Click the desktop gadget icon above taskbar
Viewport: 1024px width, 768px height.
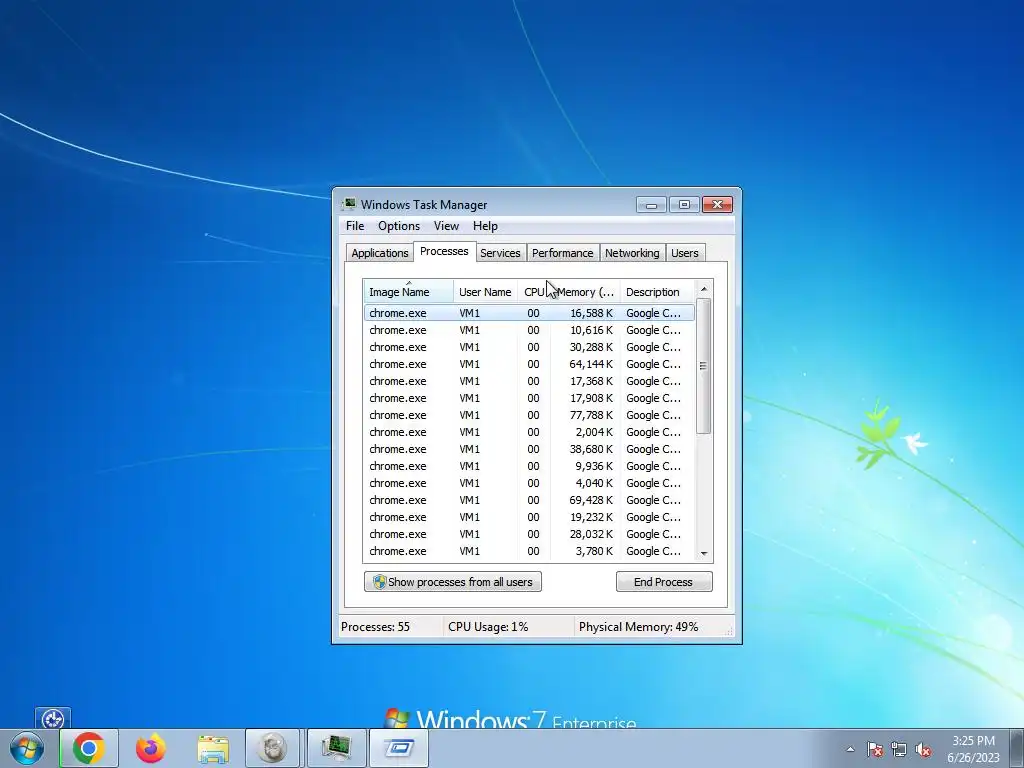click(x=52, y=718)
